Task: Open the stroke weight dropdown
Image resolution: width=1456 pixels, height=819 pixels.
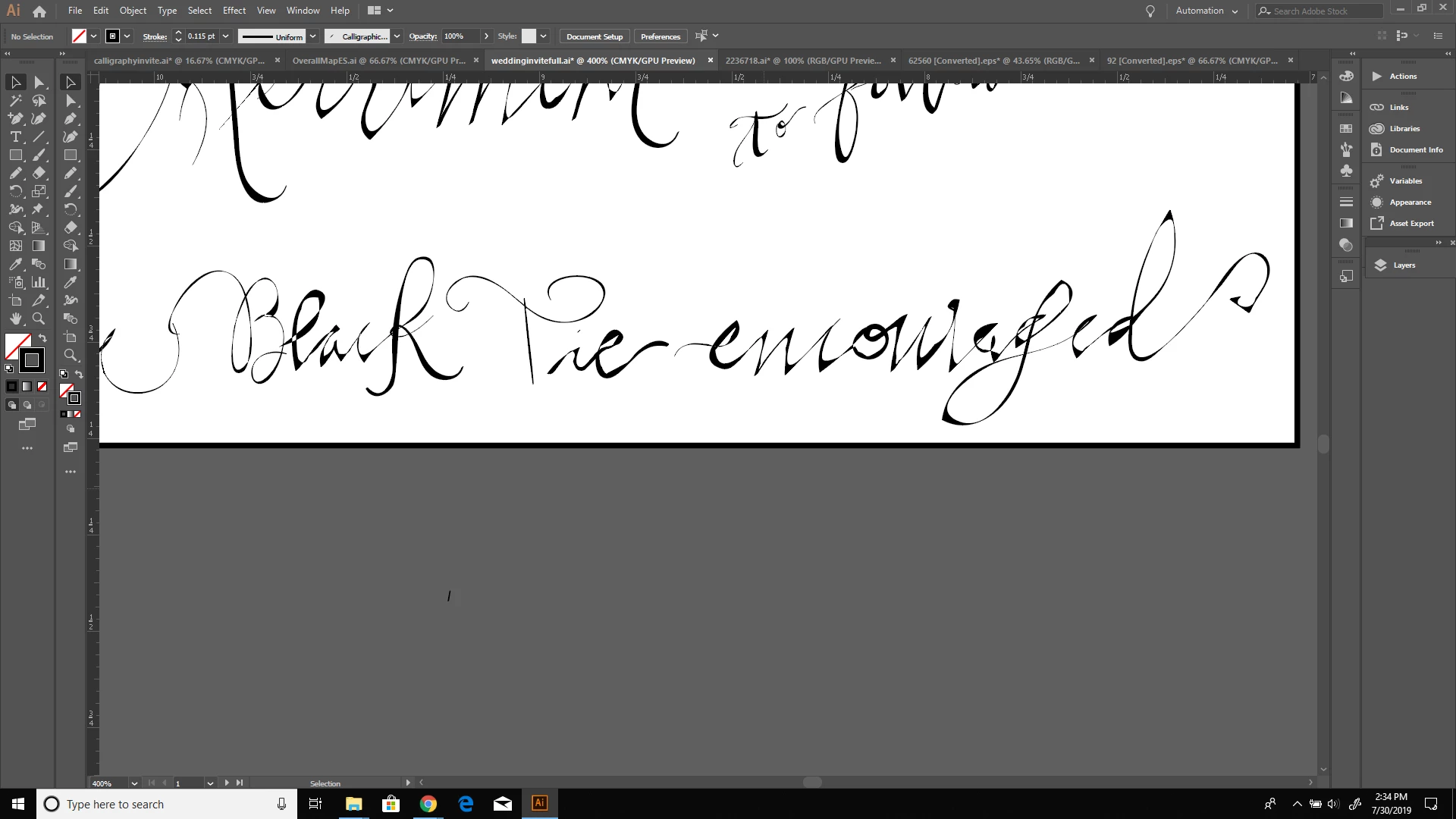Action: tap(225, 36)
